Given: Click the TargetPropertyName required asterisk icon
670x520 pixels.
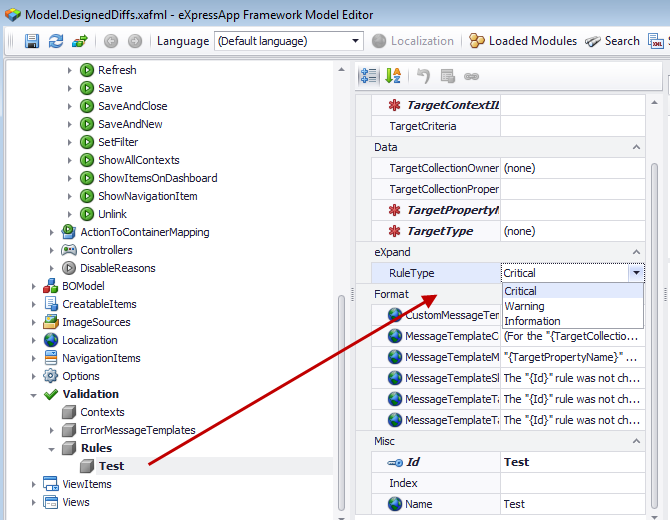Looking at the screenshot, I should click(394, 210).
